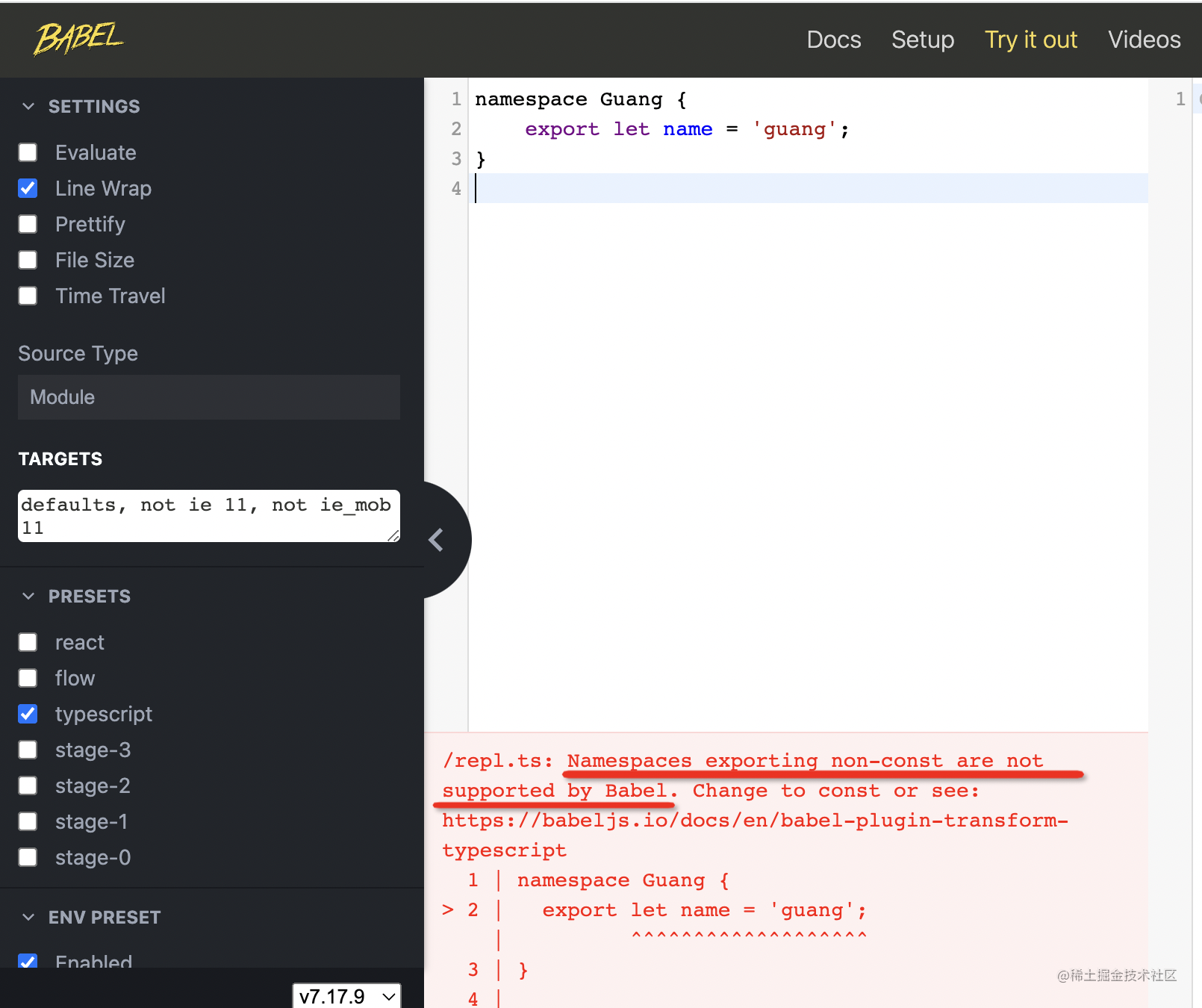Screen dimensions: 1202x1008
Task: Collapse the SETTINGS section chevron
Action: click(x=28, y=107)
